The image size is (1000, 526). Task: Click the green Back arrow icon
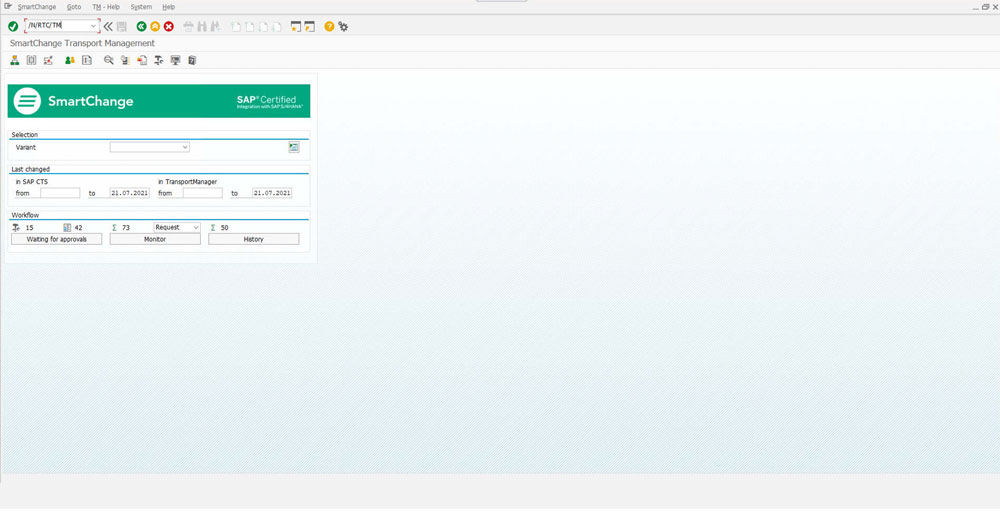(142, 26)
